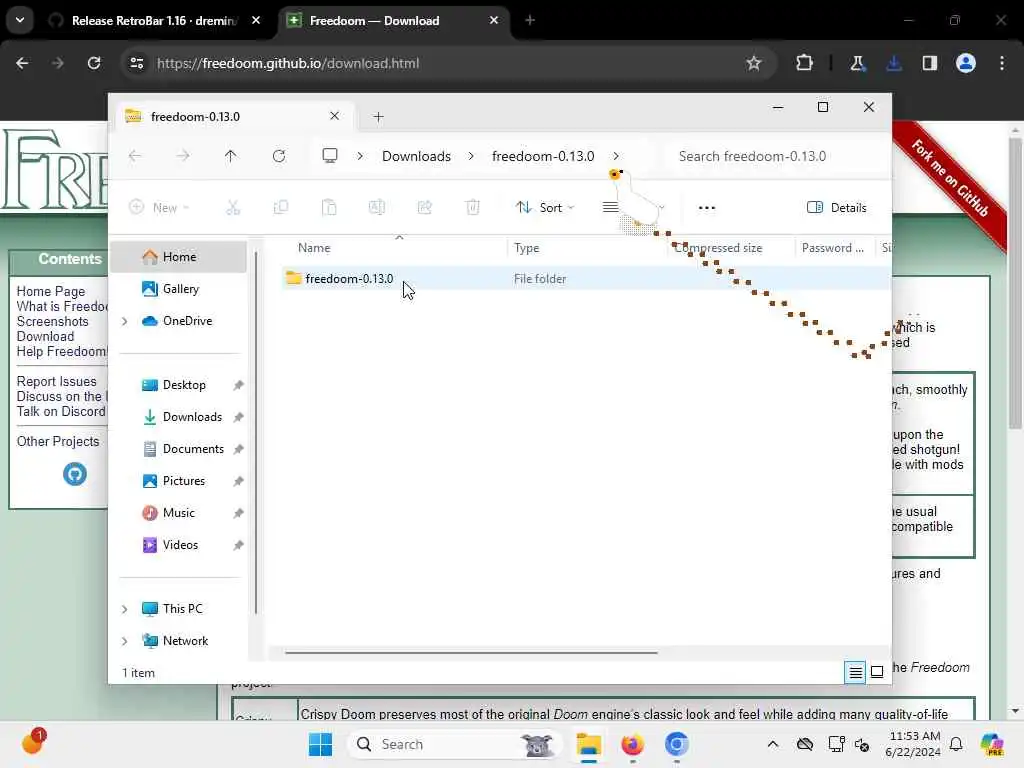Select Downloads in the breadcrumb path

click(416, 156)
